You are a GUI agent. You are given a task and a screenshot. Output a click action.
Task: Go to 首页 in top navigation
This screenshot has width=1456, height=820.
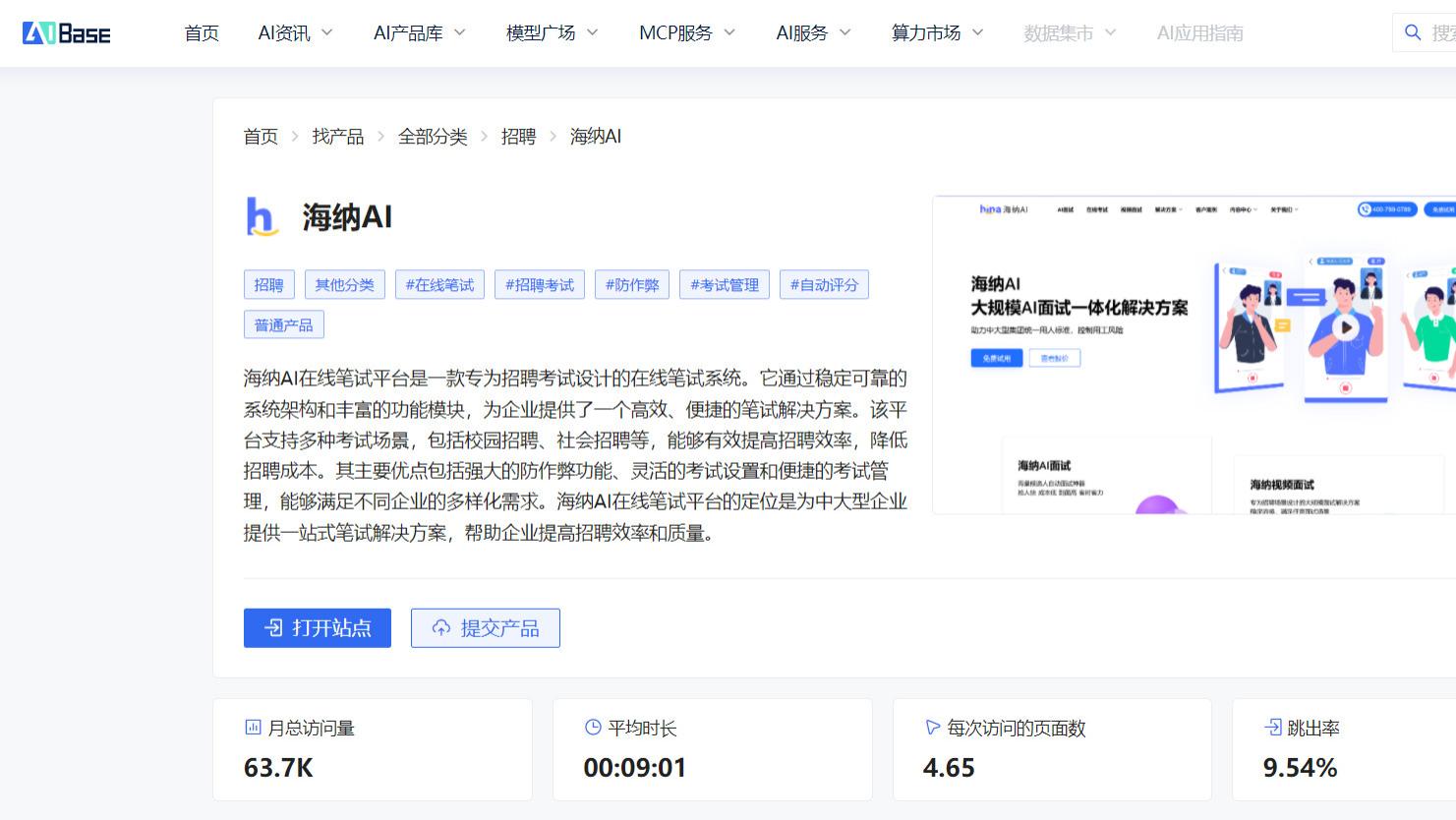[x=202, y=33]
